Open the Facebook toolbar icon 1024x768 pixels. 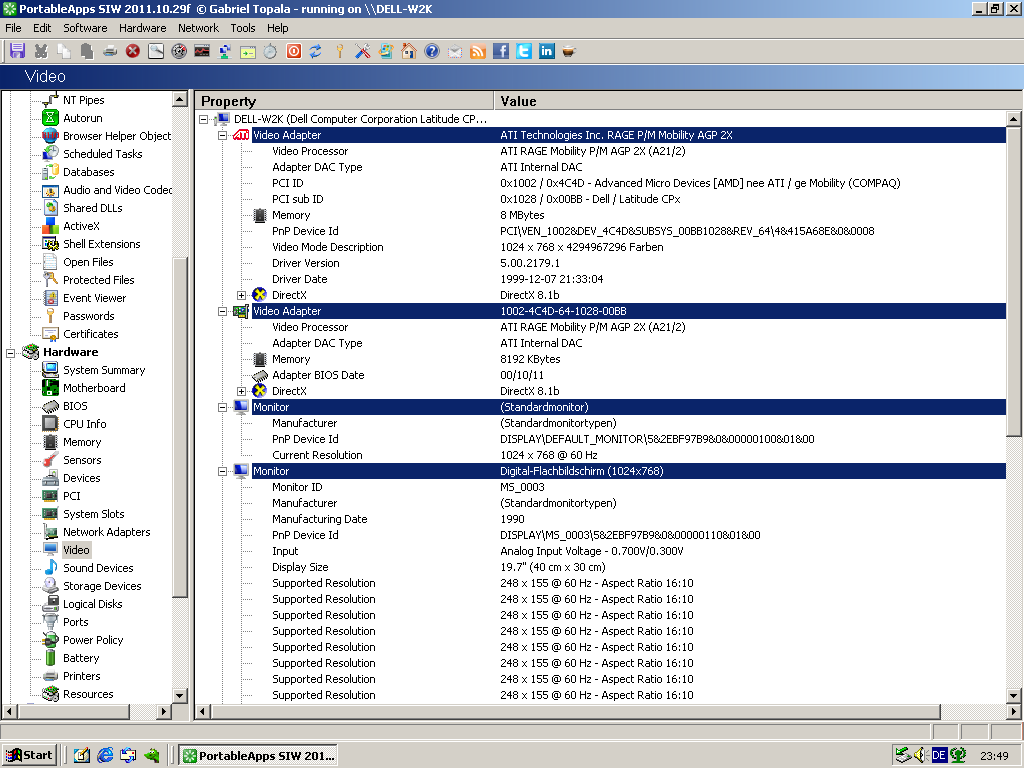[x=500, y=51]
